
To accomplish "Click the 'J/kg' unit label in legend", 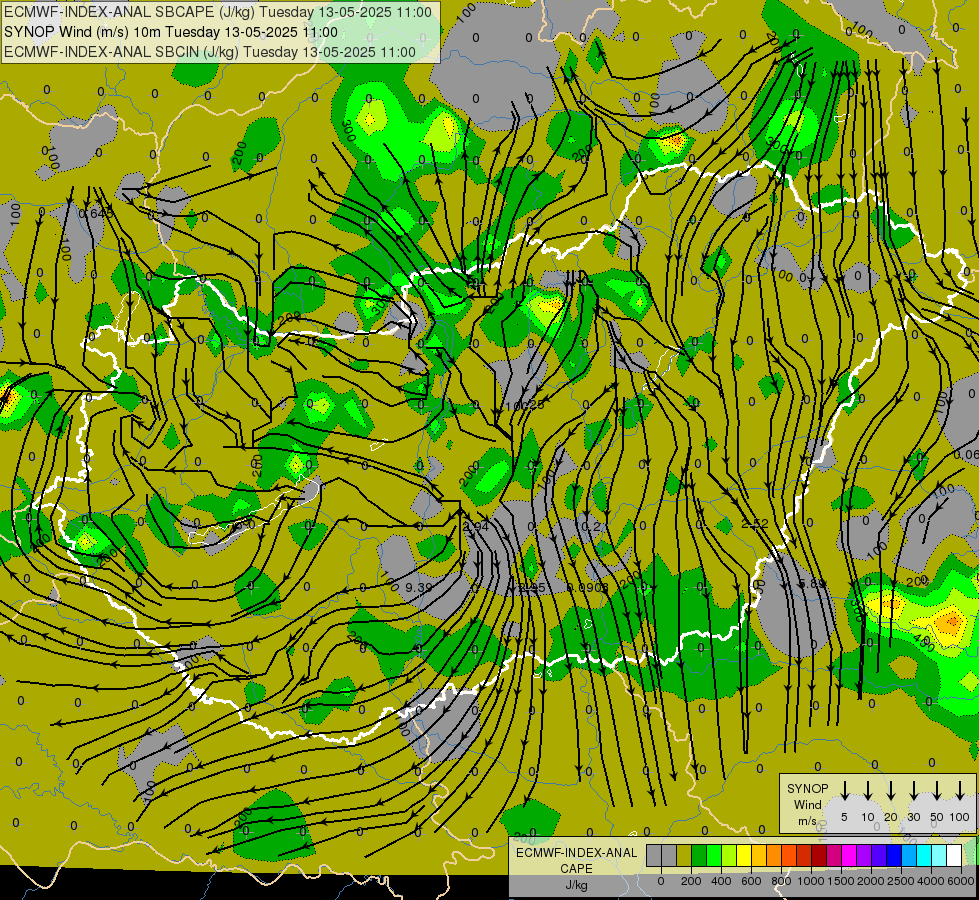I will [x=576, y=885].
